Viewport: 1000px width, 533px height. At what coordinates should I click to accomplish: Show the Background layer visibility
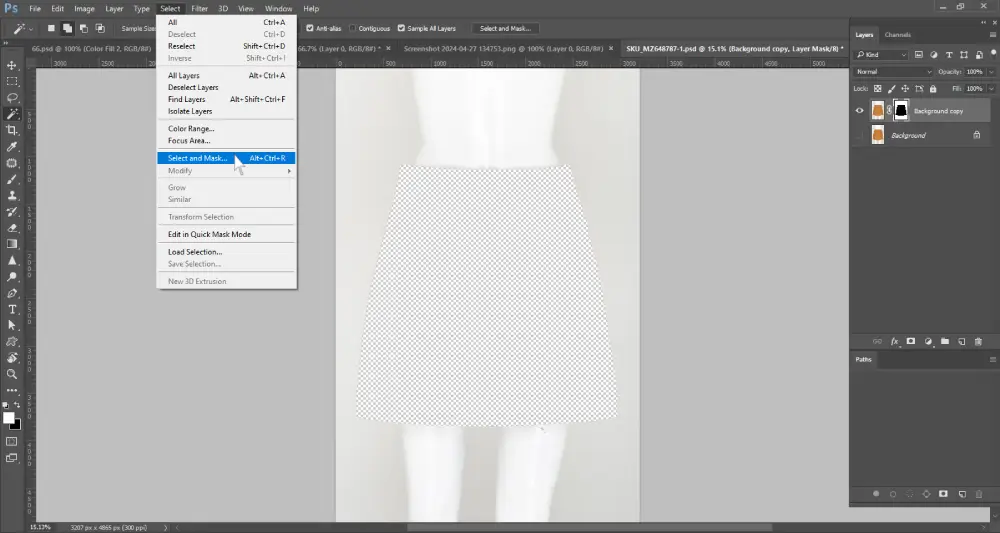point(859,135)
